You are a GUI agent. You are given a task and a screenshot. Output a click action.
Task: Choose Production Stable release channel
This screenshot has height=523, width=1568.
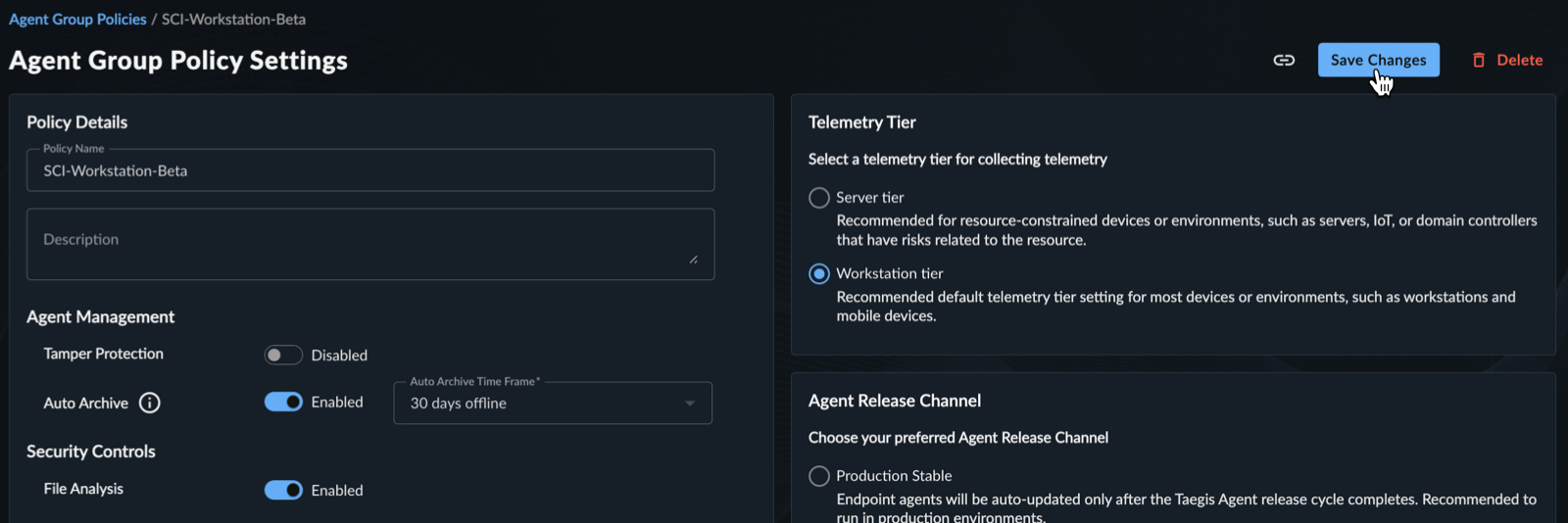819,476
